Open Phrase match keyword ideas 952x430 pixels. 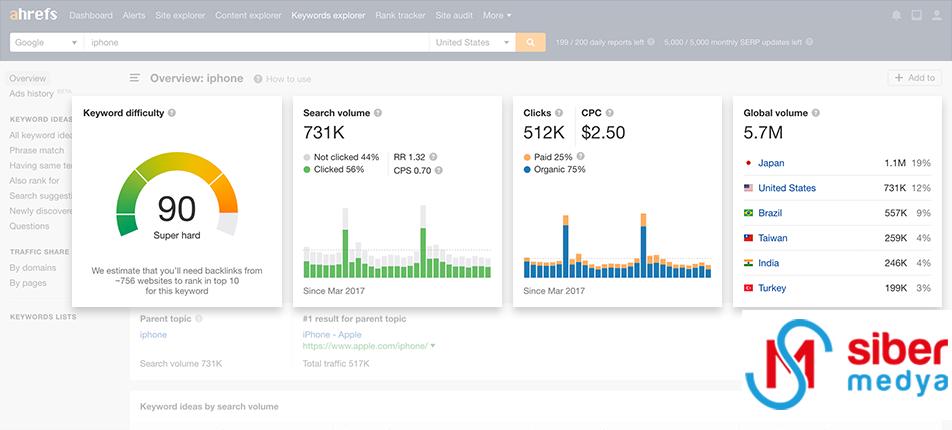point(36,150)
